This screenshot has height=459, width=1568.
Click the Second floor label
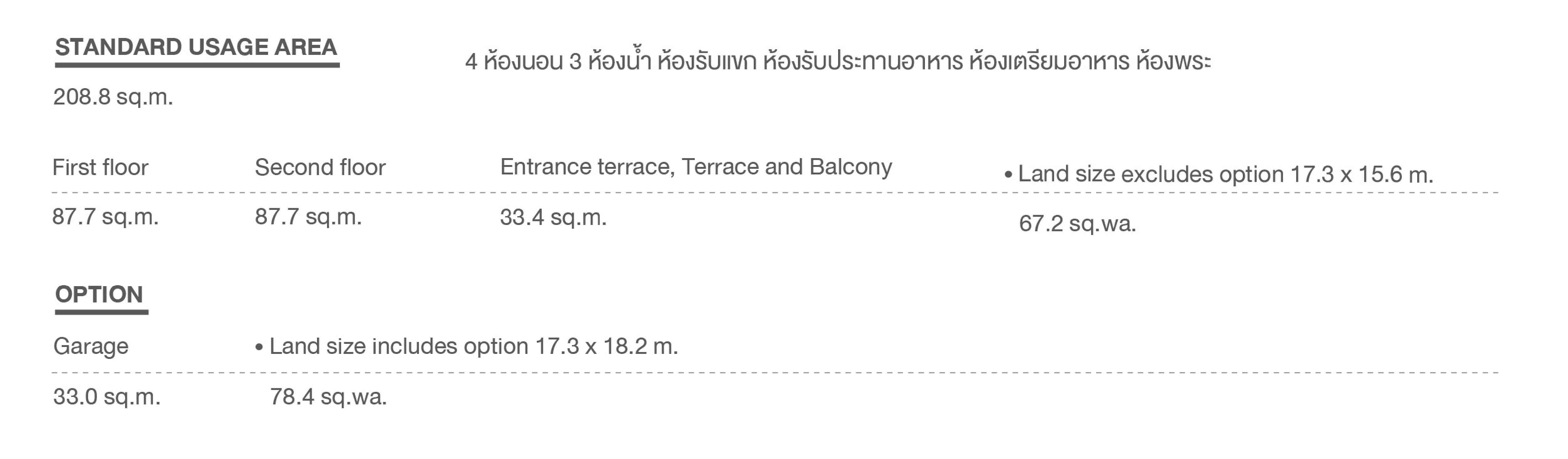pos(320,168)
